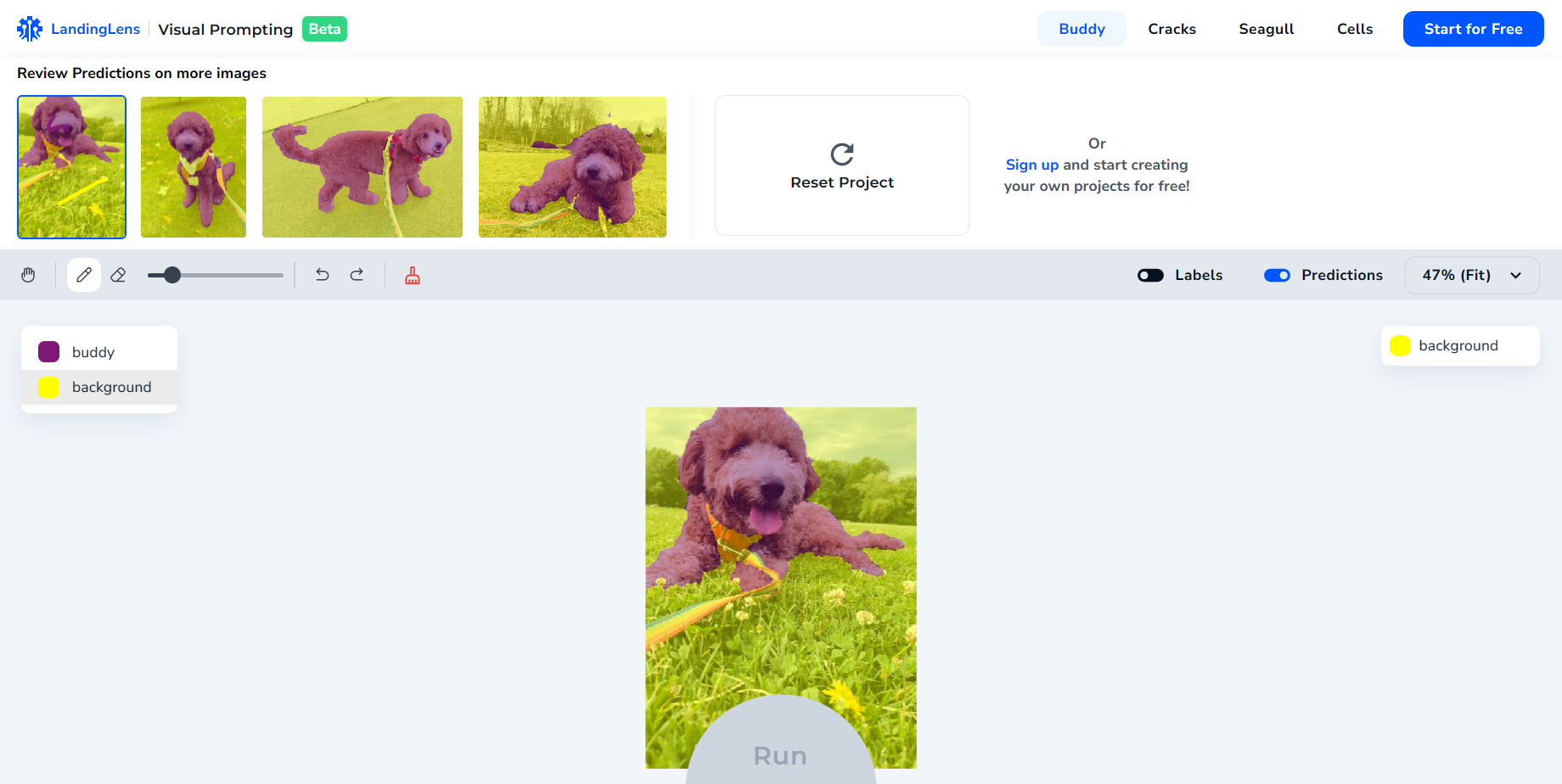Clear all labels with red broom icon
The height and width of the screenshot is (784, 1562).
point(413,275)
